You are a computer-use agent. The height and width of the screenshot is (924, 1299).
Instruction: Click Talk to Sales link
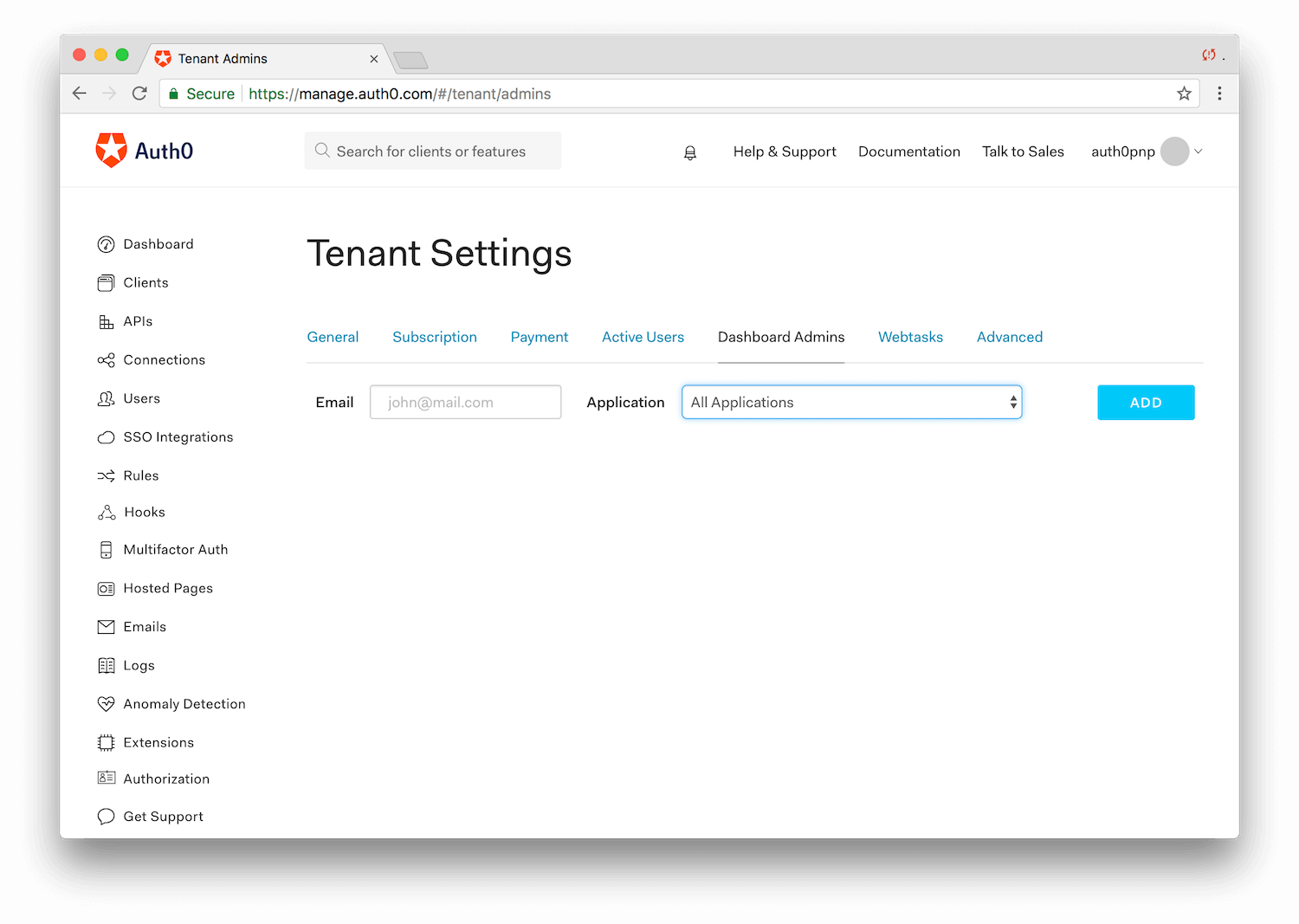tap(1023, 152)
